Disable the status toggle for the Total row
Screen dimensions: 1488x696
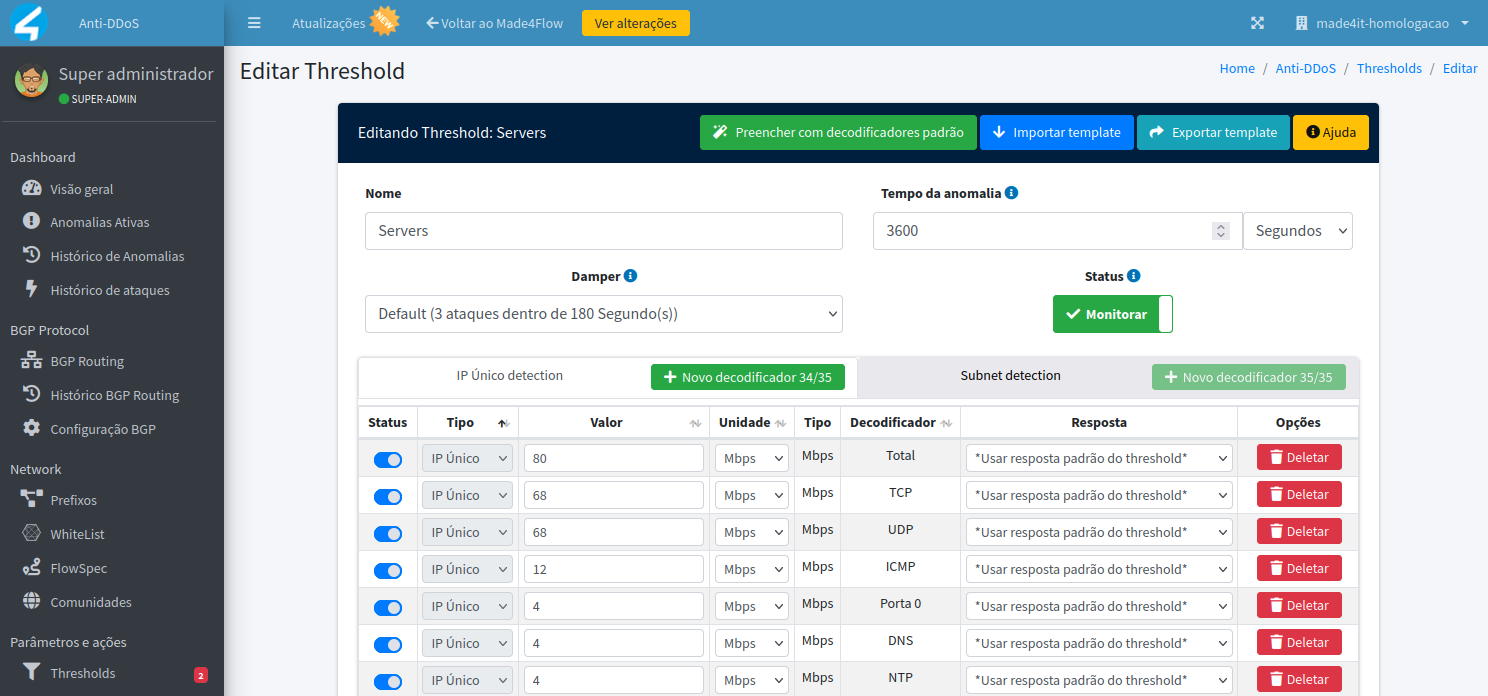coord(388,460)
